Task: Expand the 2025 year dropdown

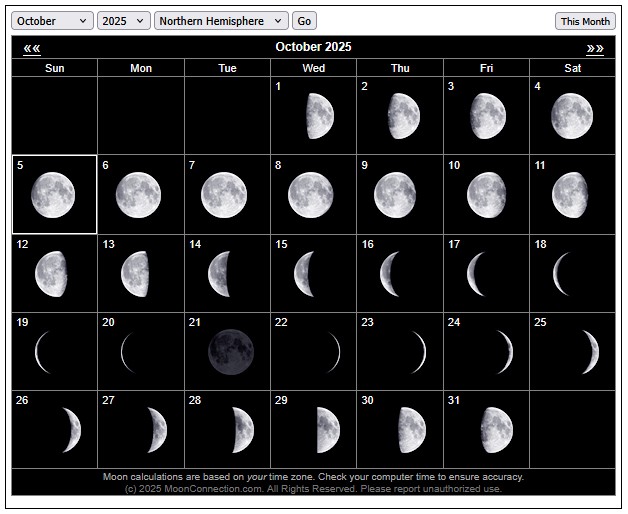Action: click(x=124, y=21)
